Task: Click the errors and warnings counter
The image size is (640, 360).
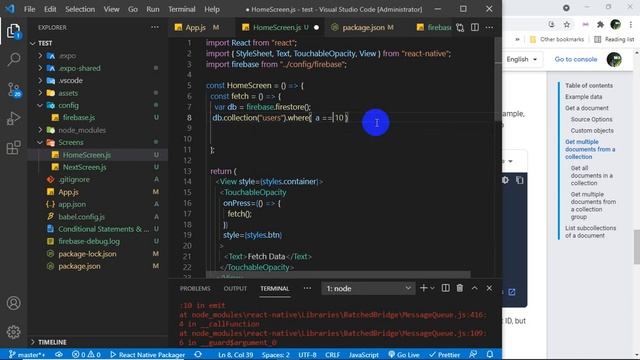Action: tap(86, 355)
